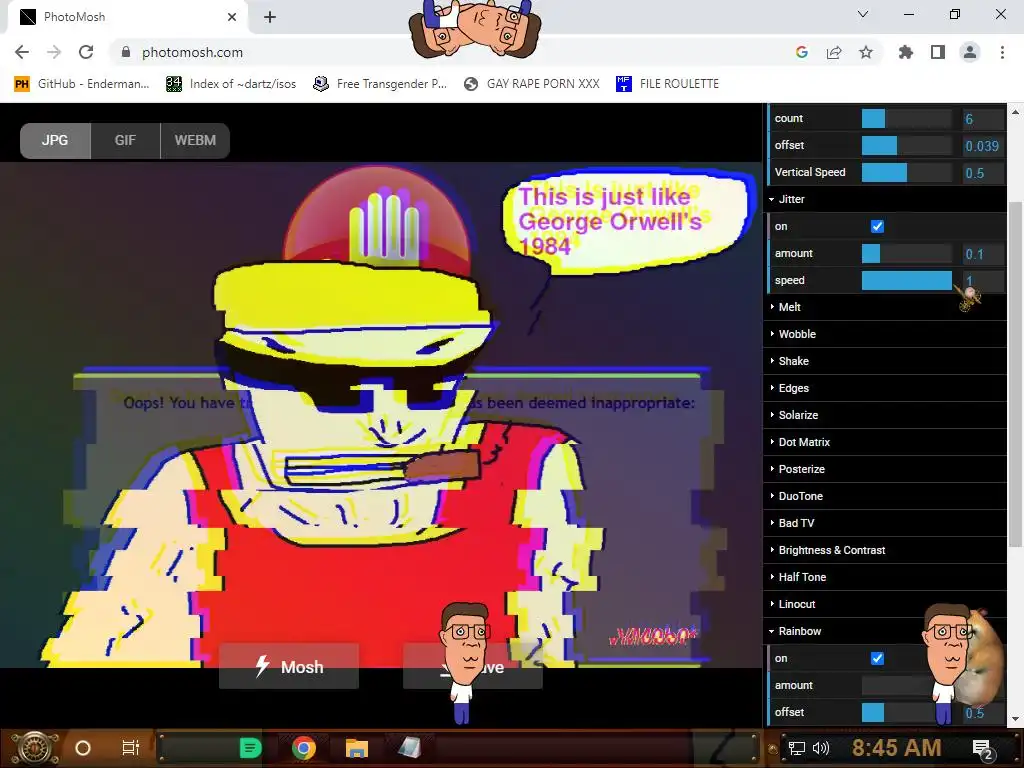Viewport: 1024px width, 768px height.
Task: Expand the Linocut section
Action: 884,604
